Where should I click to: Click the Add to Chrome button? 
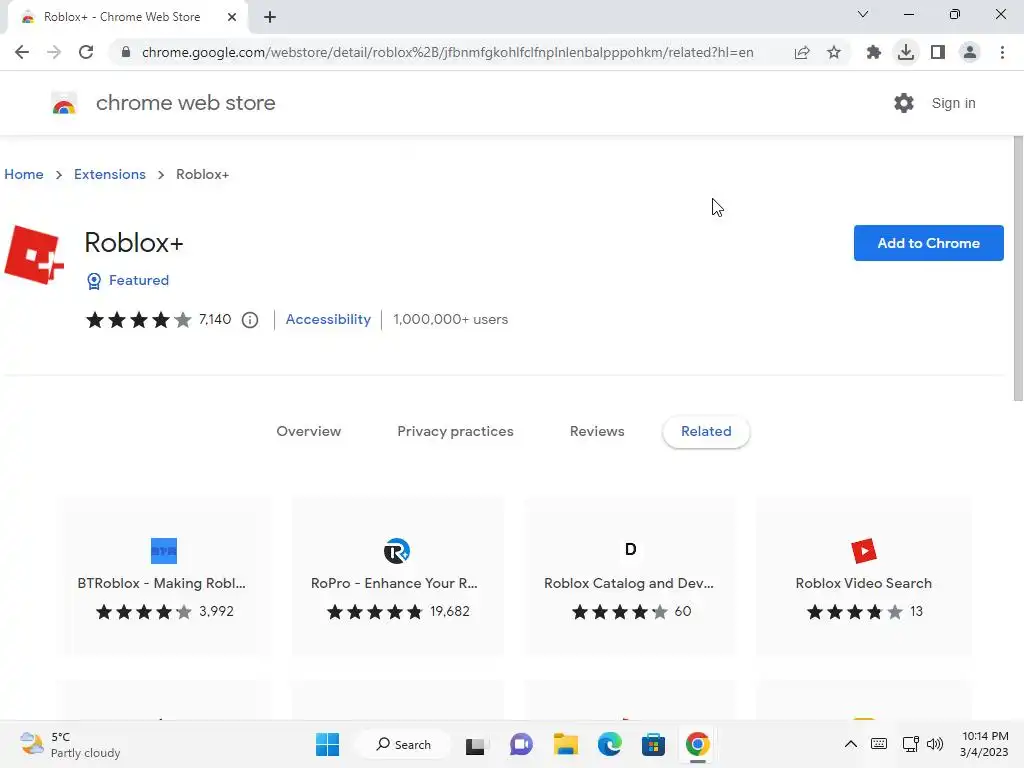tap(928, 243)
